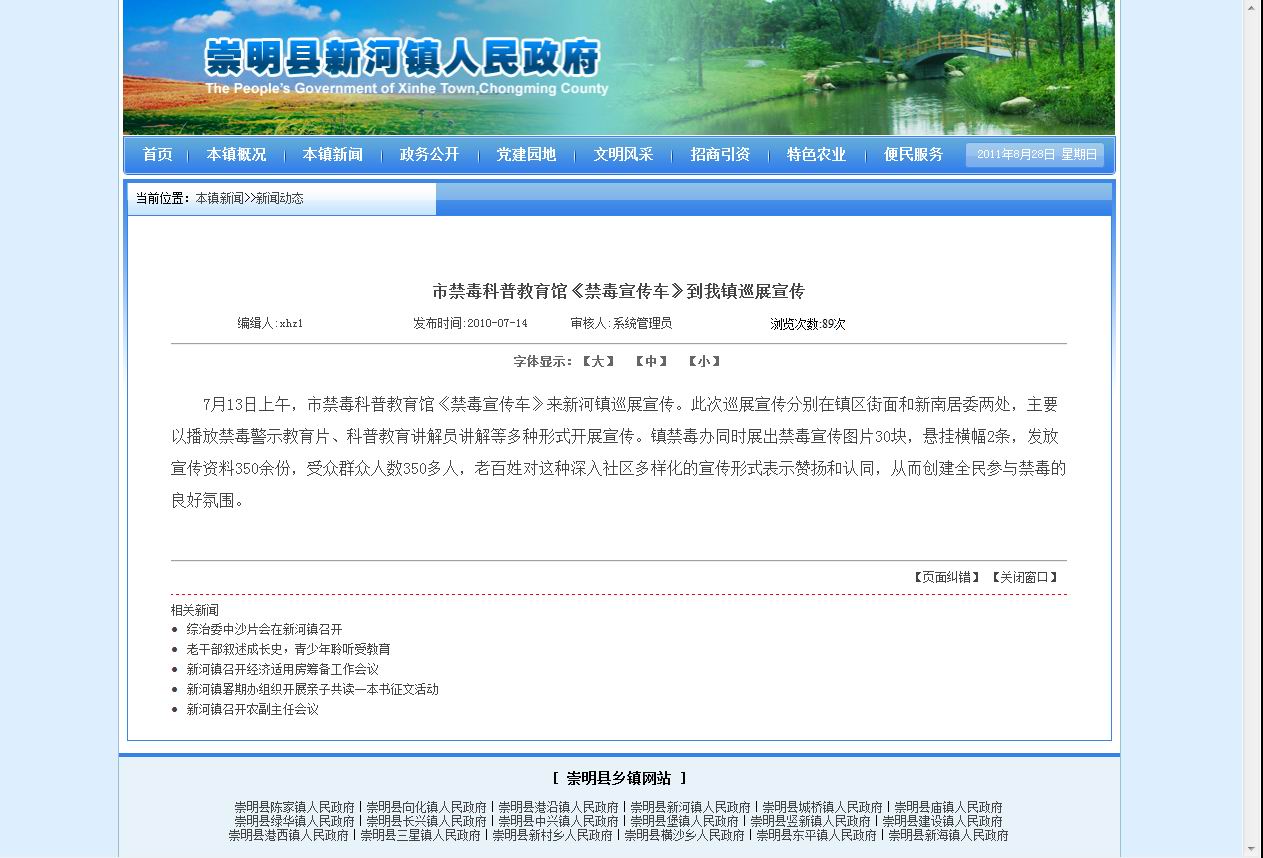Select the 党建园地 nav item
The width and height of the screenshot is (1263, 858).
[526, 155]
